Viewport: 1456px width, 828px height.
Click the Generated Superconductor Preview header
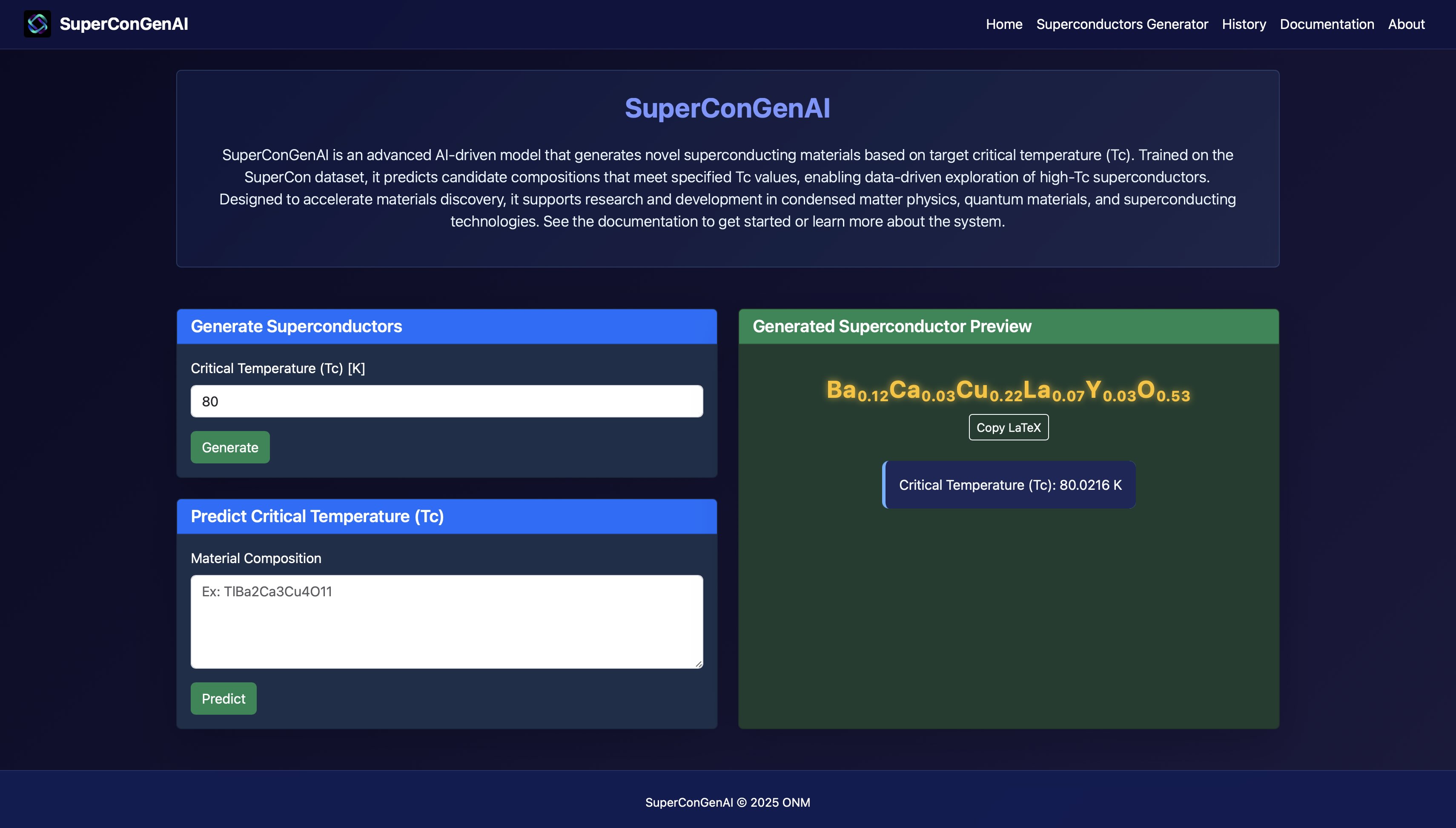892,326
